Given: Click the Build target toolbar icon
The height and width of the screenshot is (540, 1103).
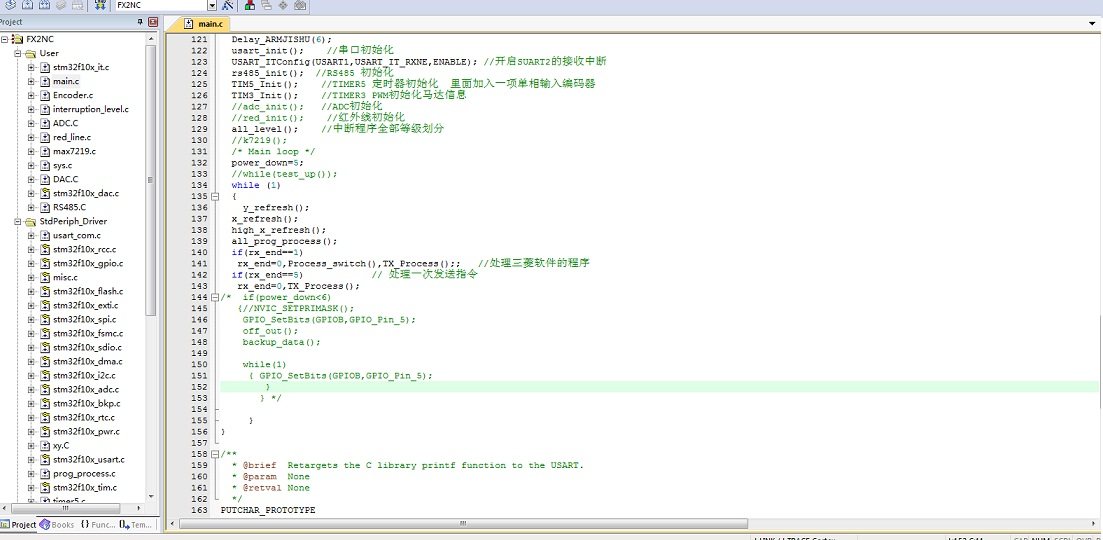Looking at the screenshot, I should click(27, 4).
